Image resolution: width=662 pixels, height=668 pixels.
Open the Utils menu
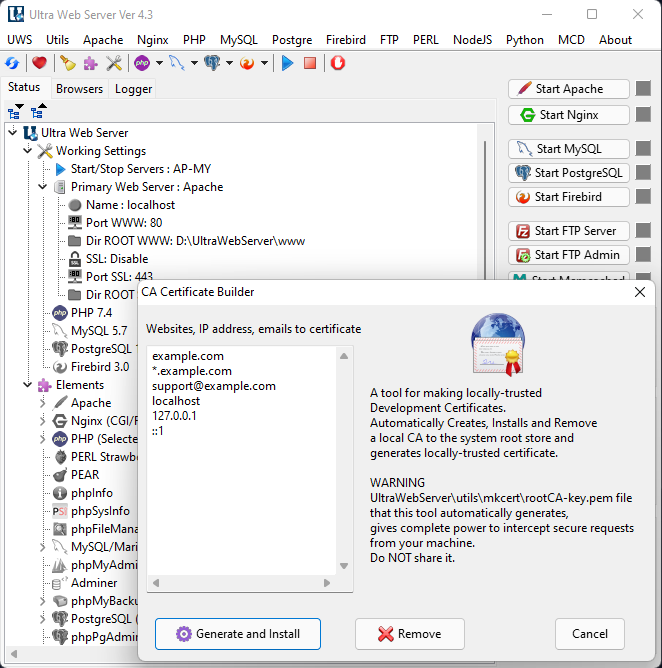[x=57, y=40]
